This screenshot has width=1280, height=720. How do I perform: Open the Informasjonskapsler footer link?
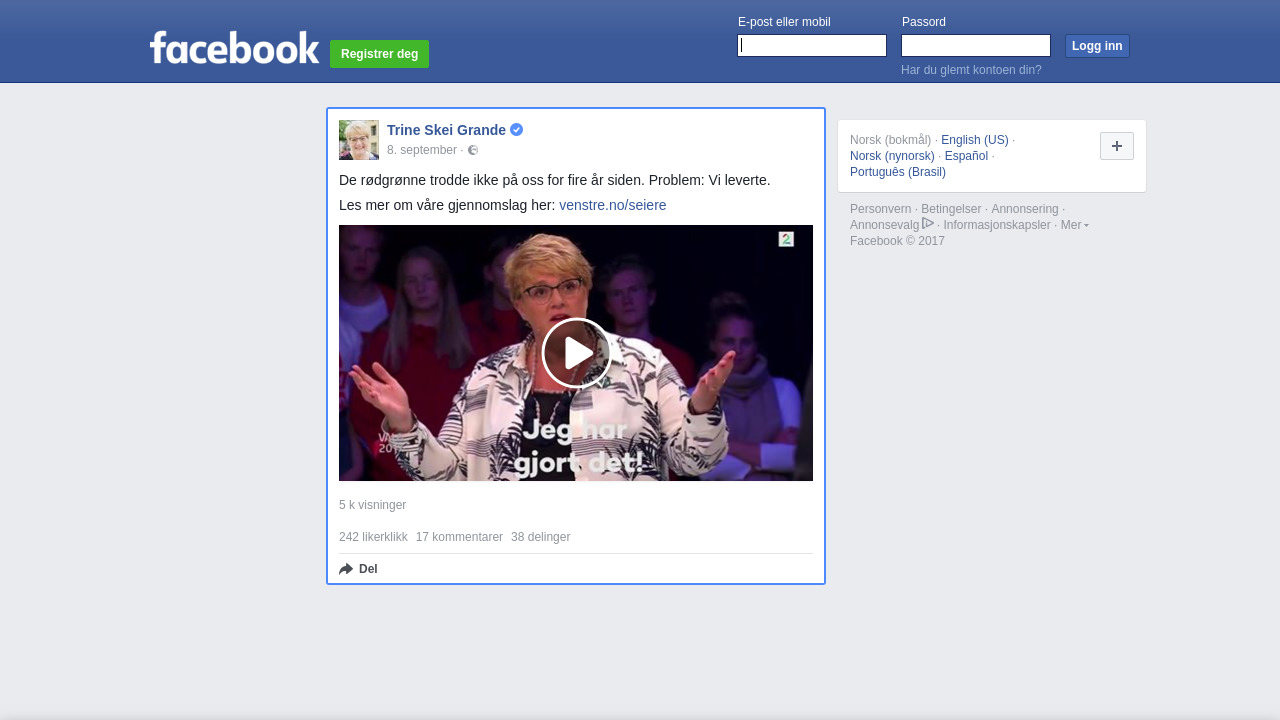click(x=997, y=225)
